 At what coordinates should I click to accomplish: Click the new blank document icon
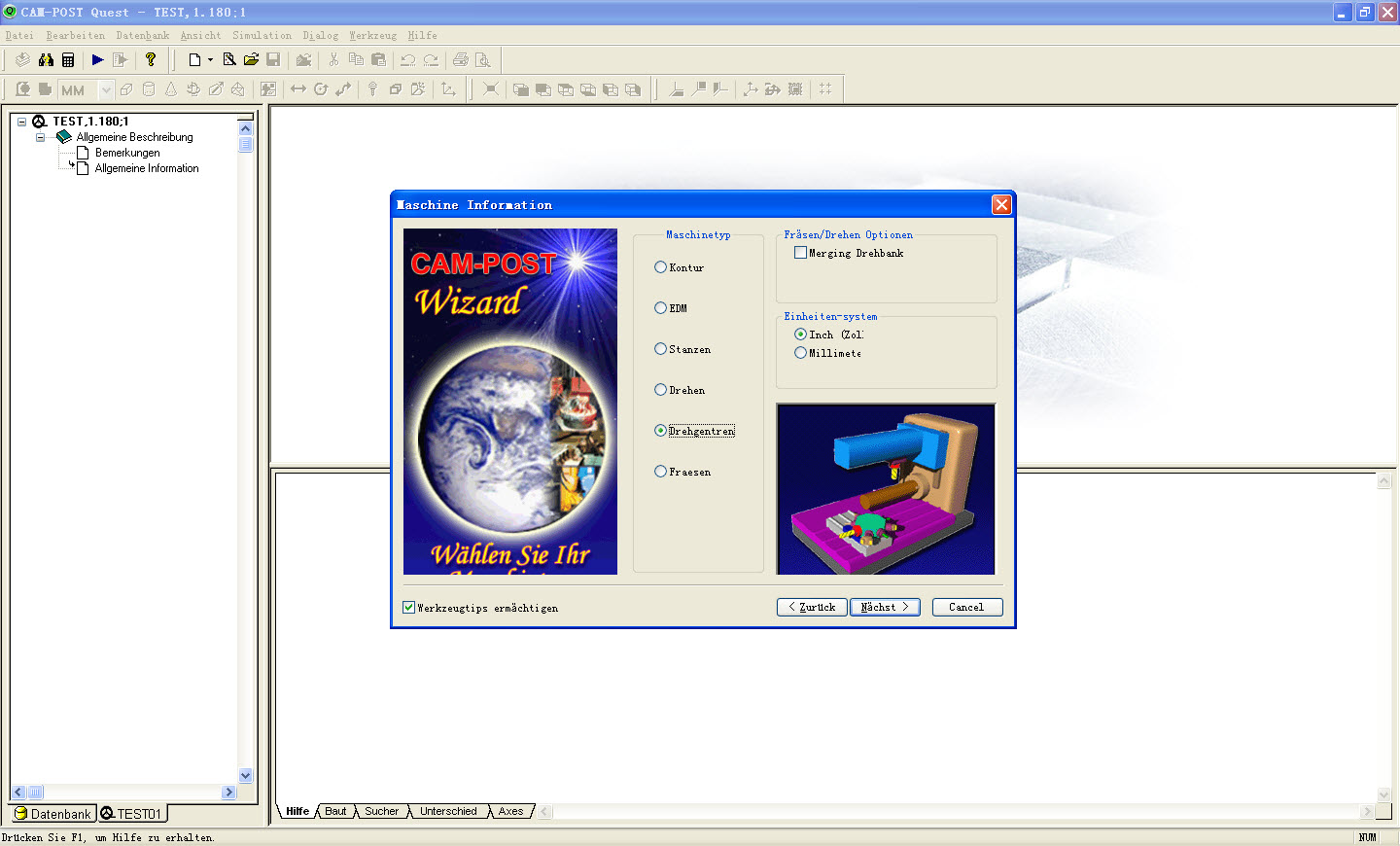tap(194, 59)
